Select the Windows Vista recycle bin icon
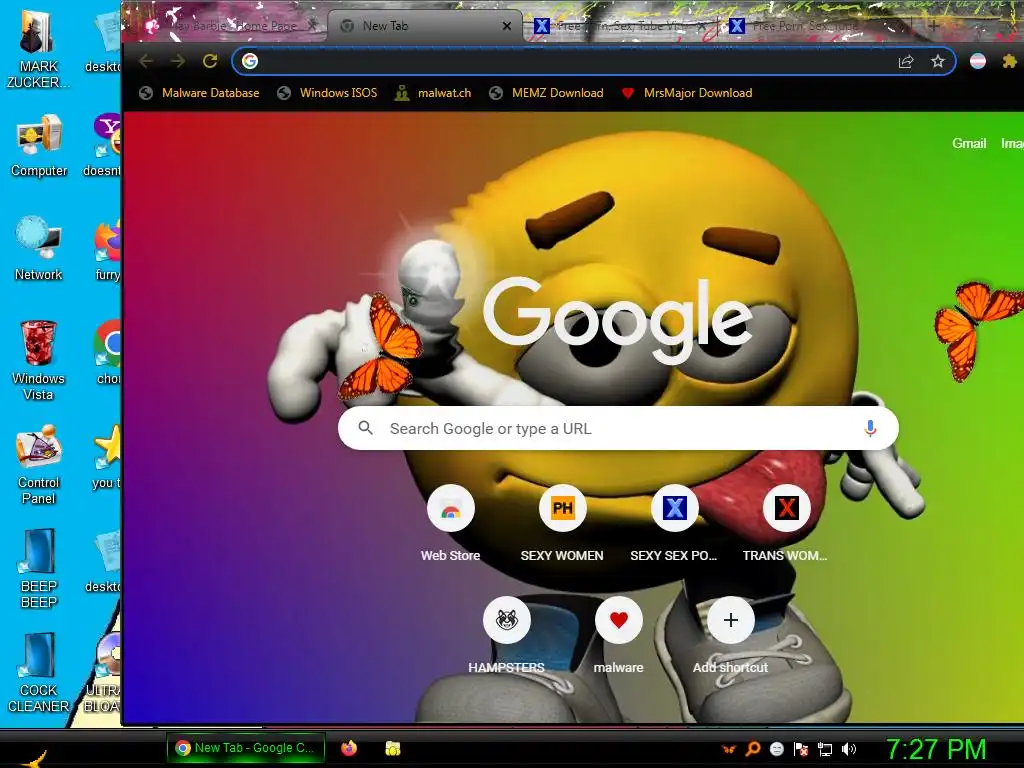Viewport: 1024px width, 768px height. click(x=38, y=360)
